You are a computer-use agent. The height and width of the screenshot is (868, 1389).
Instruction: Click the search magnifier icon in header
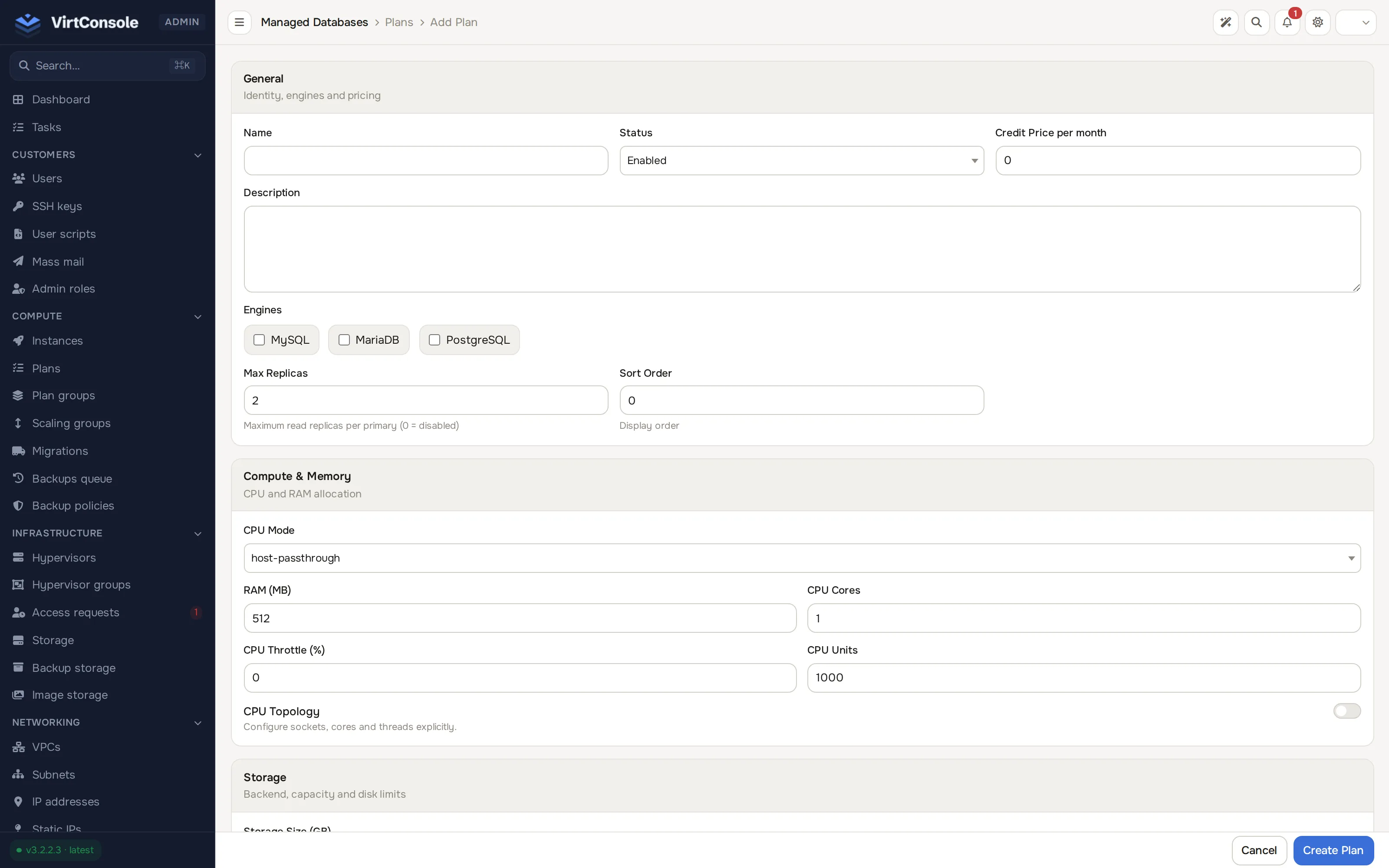click(x=1257, y=23)
